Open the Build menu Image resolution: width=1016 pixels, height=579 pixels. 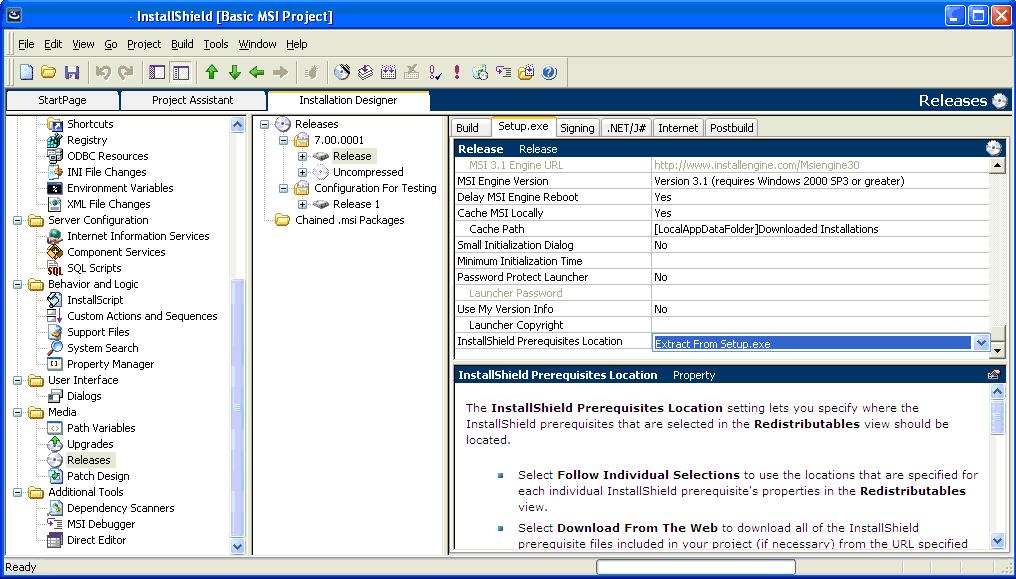tap(182, 44)
